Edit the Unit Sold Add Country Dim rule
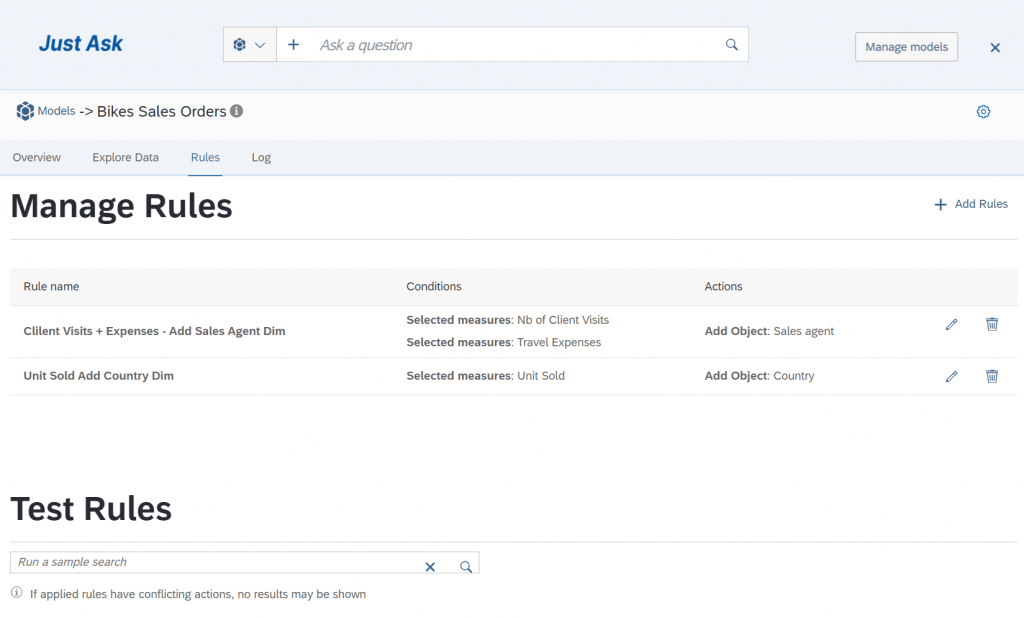Viewport: 1024px width, 618px height. click(x=952, y=376)
